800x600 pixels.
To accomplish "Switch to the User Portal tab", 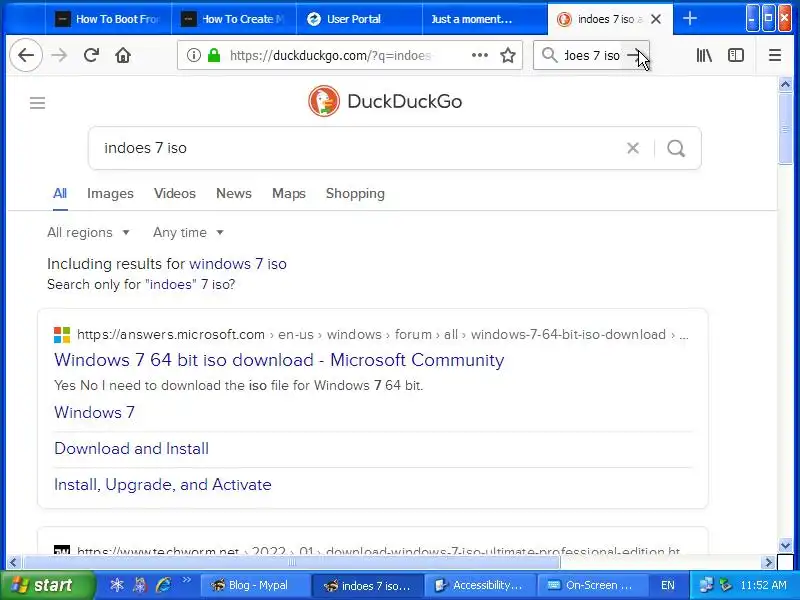I will [x=360, y=19].
